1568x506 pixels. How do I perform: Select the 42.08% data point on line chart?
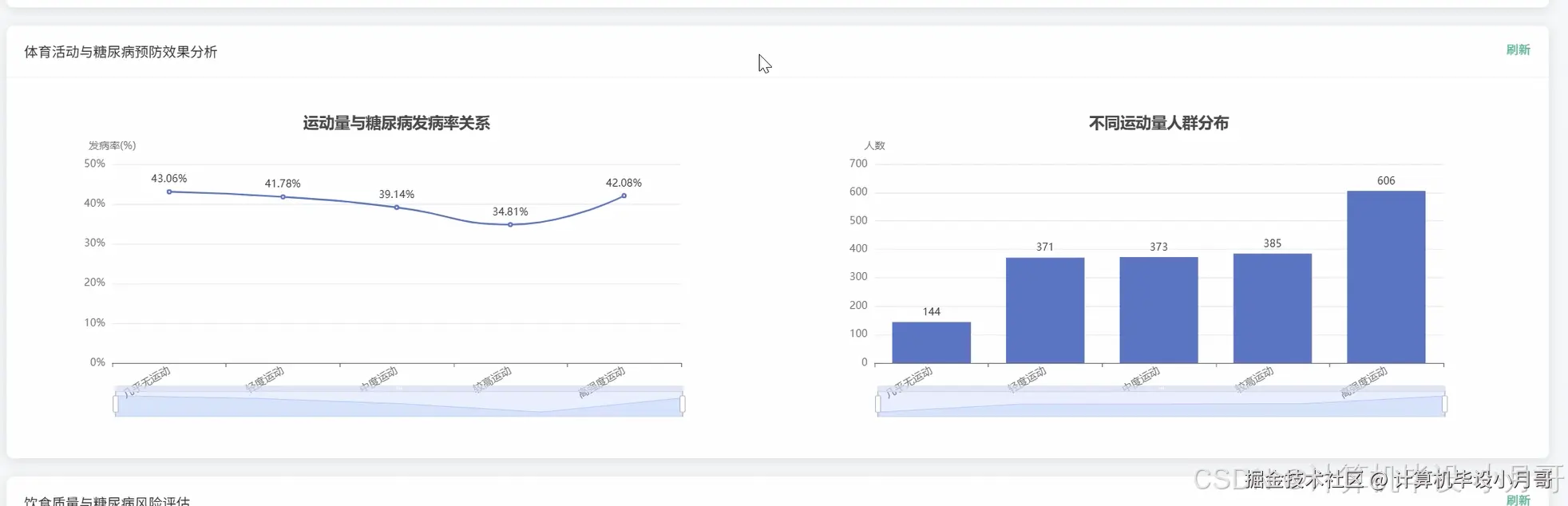pyautogui.click(x=624, y=196)
